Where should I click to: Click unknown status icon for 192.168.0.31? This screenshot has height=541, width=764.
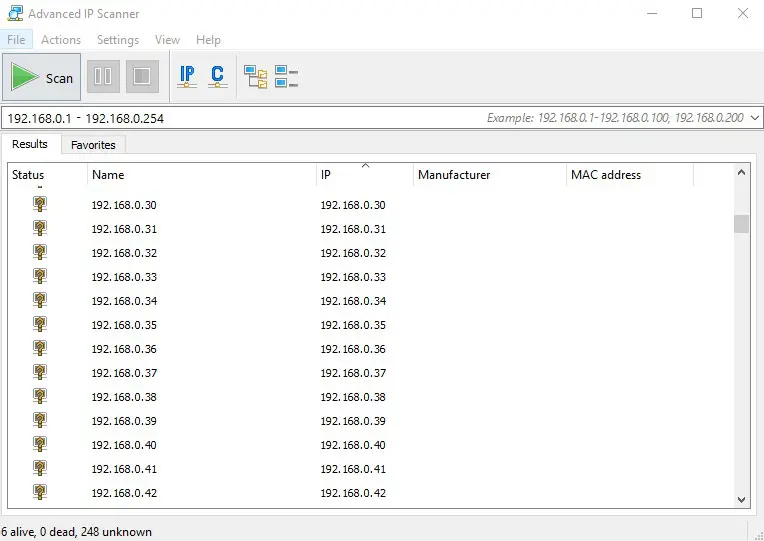(40, 228)
